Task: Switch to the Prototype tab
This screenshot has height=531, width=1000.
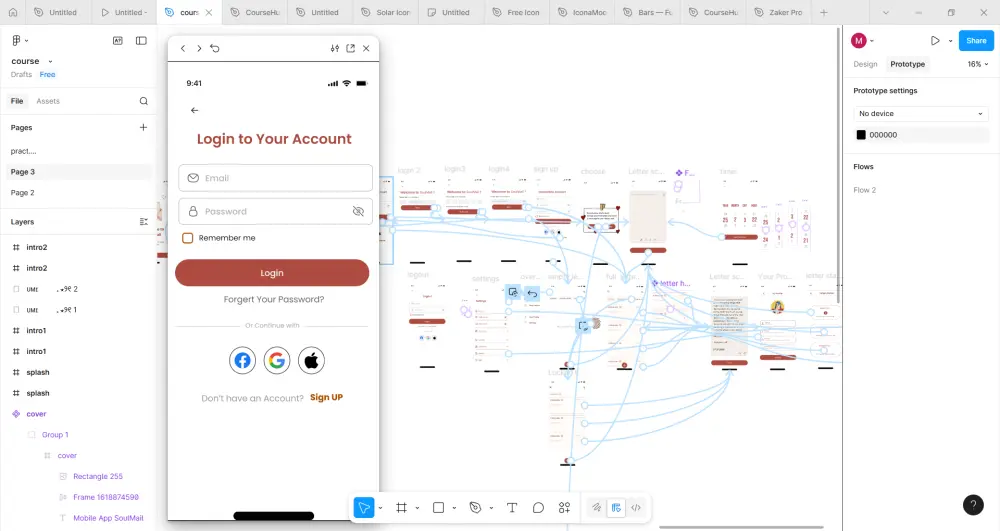Action: pos(908,64)
